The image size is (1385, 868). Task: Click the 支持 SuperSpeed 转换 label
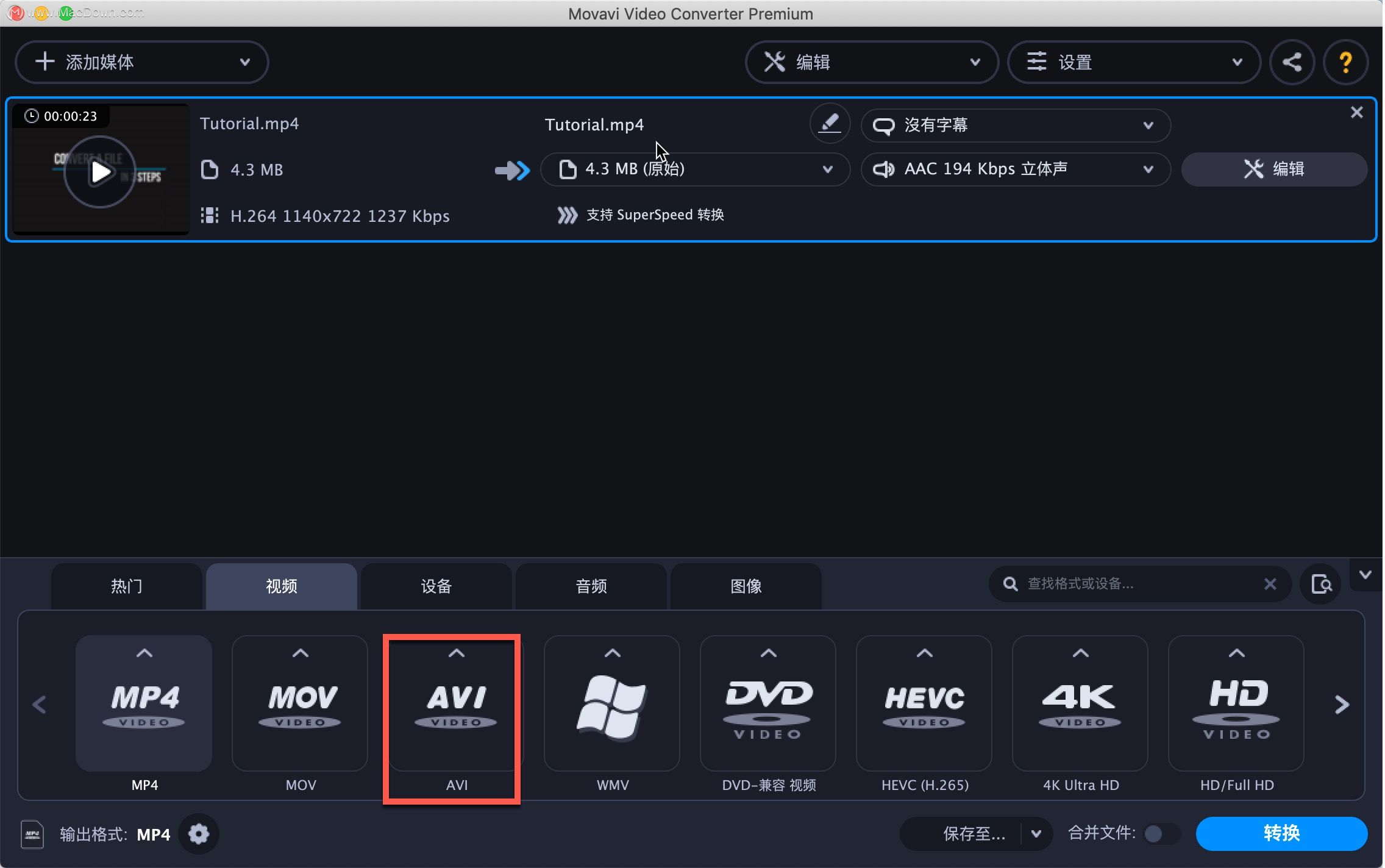655,215
